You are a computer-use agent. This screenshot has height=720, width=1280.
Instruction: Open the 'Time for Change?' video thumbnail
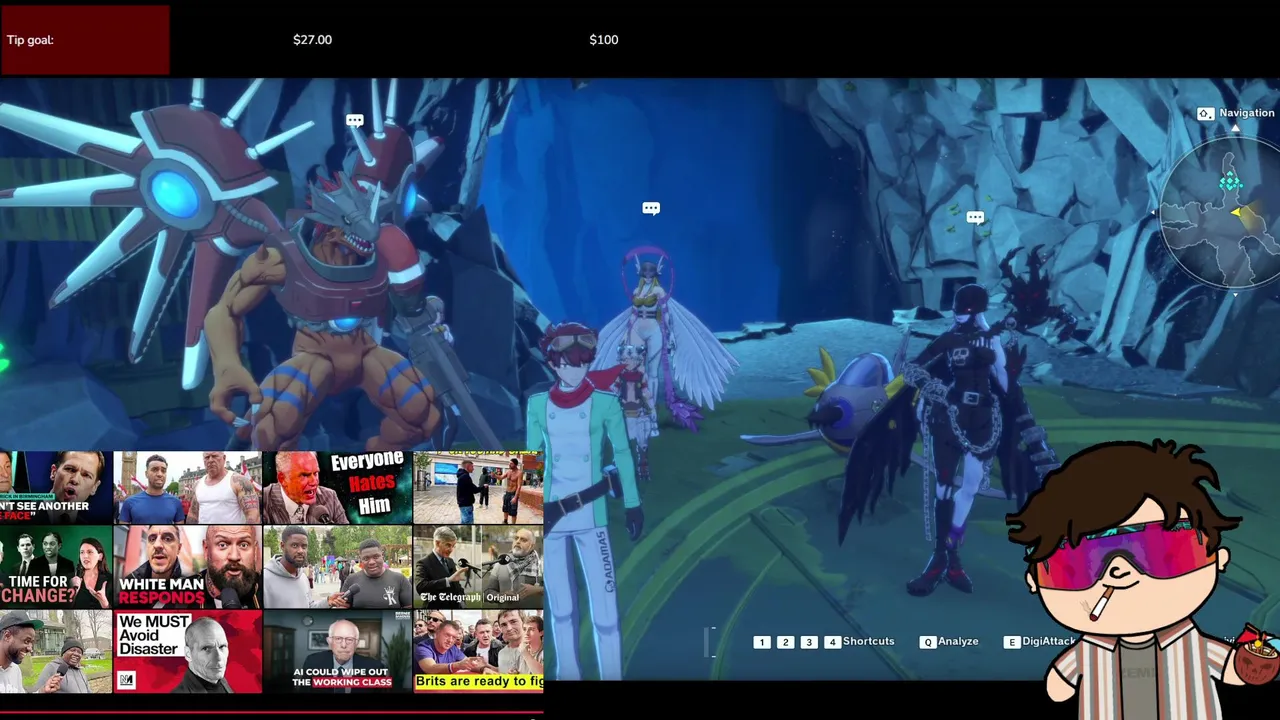(56, 567)
